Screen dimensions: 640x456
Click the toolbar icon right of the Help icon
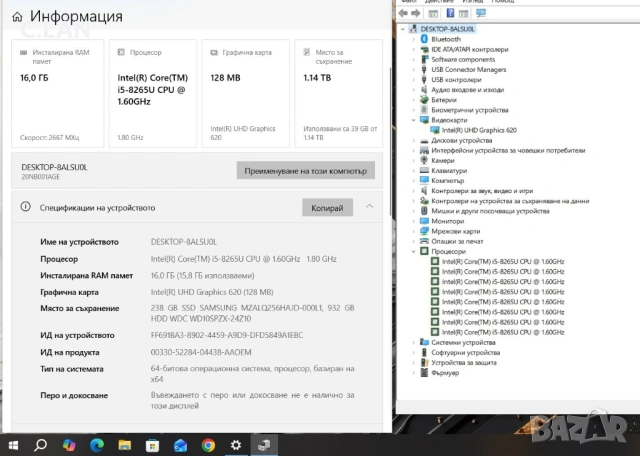pyautogui.click(x=463, y=13)
